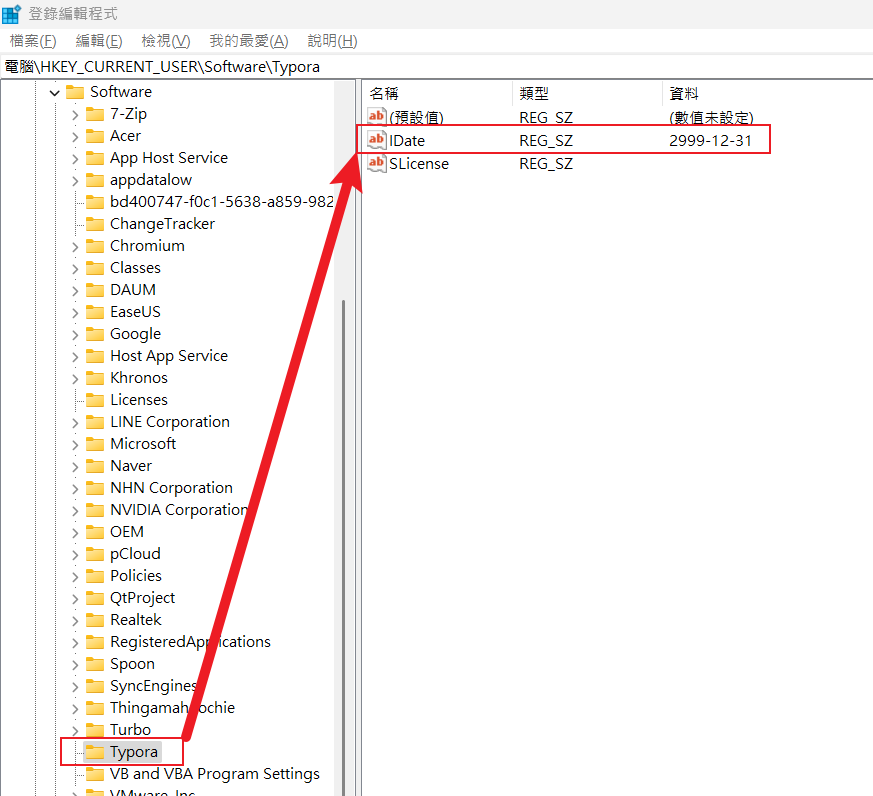
Task: Click the Chromium folder icon
Action: click(x=95, y=246)
